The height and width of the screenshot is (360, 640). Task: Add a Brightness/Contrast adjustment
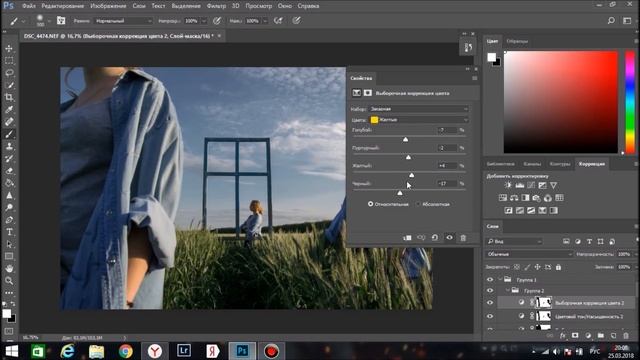tap(508, 185)
